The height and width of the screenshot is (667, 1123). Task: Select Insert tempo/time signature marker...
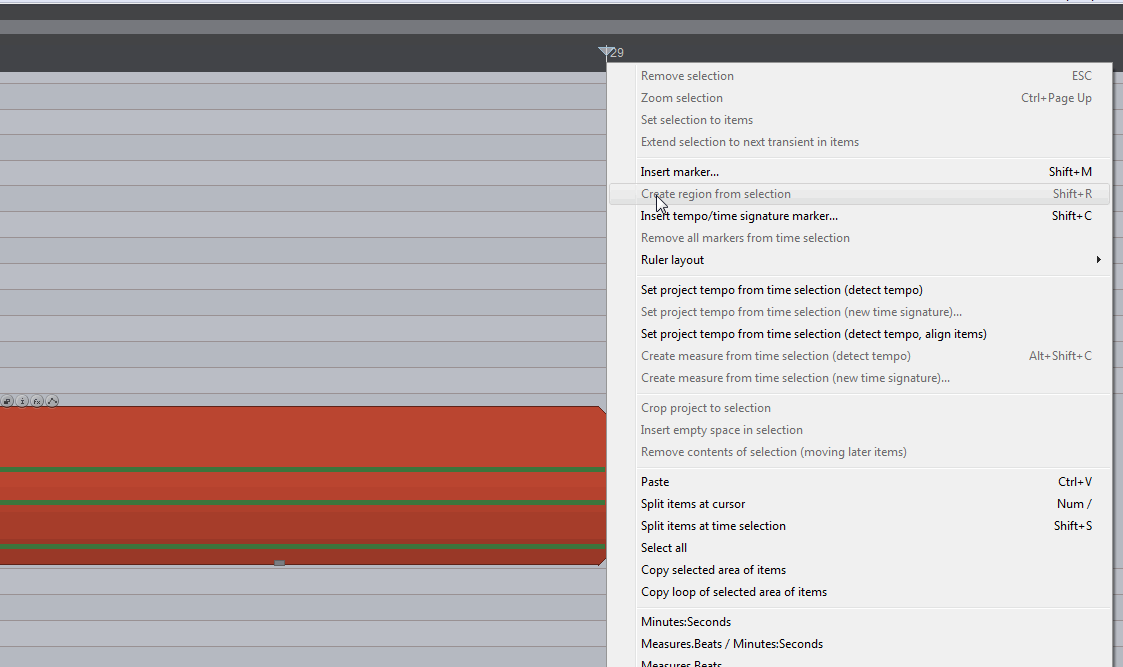(739, 216)
